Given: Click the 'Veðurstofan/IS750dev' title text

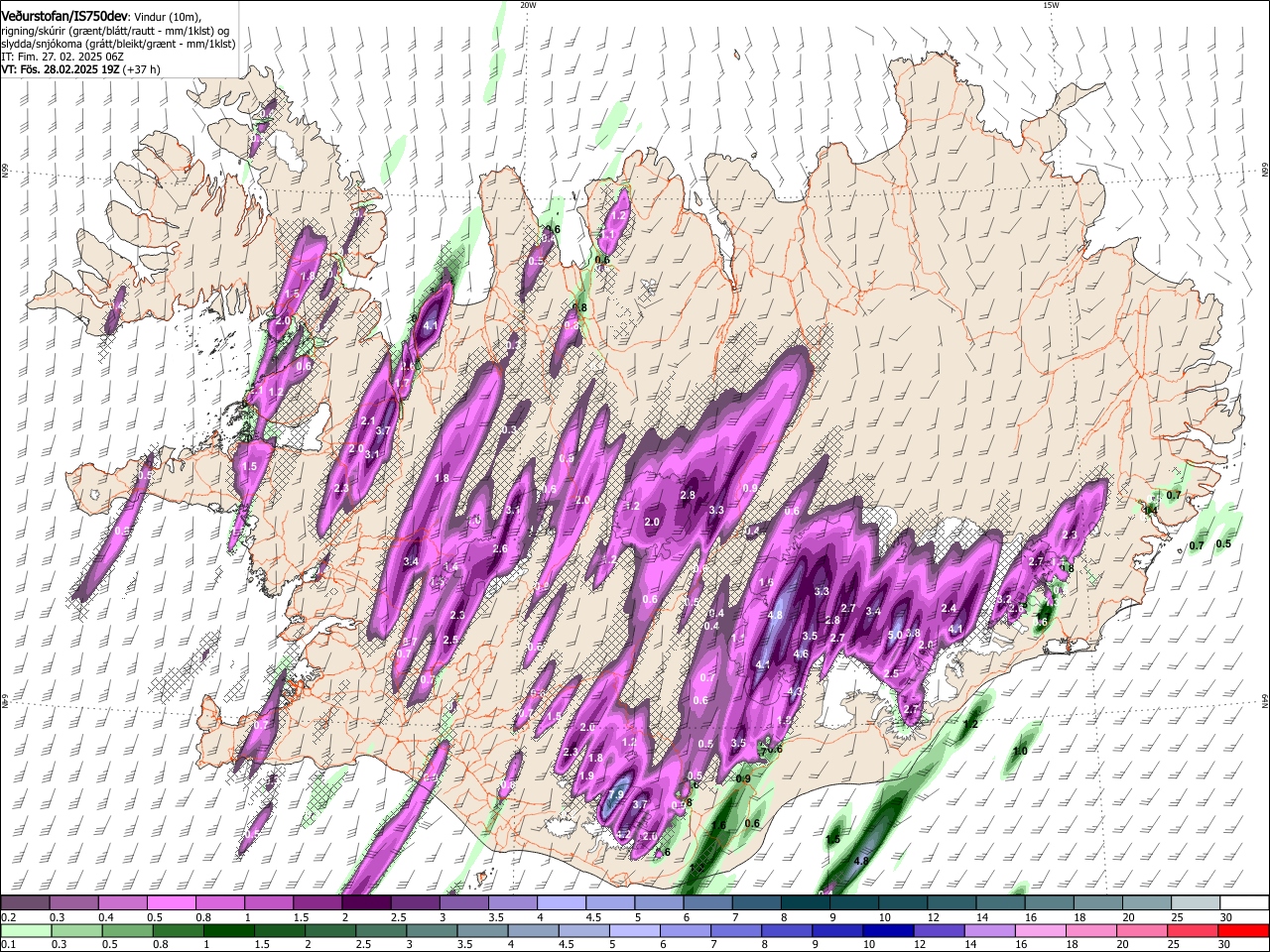Looking at the screenshot, I should 66,17.
